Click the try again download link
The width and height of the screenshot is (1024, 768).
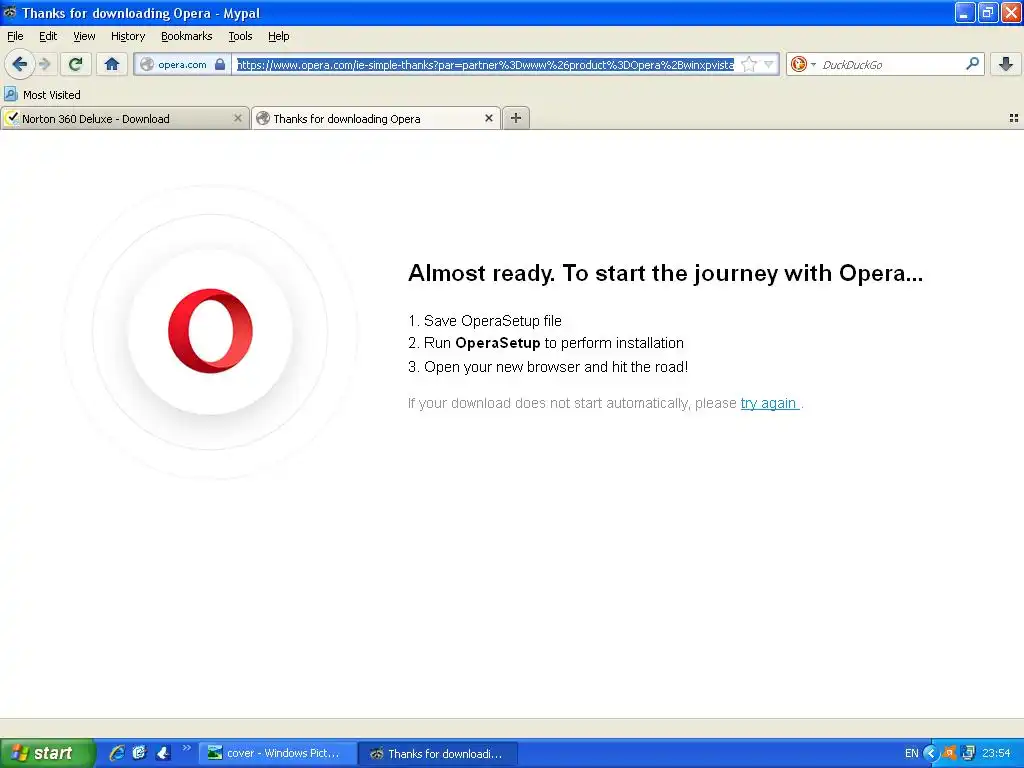[x=769, y=404]
